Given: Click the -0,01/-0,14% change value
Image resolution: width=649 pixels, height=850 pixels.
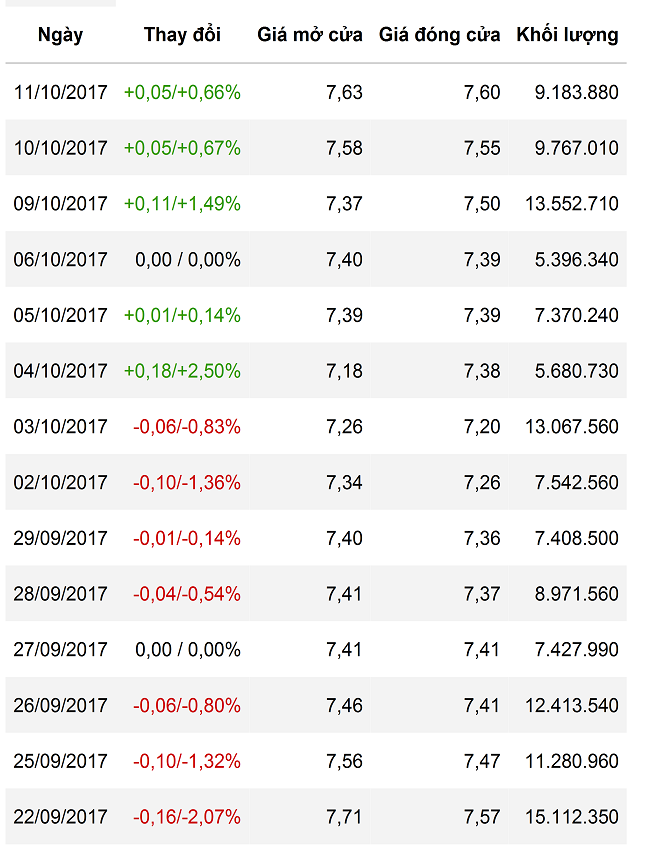Looking at the screenshot, I should tap(187, 538).
